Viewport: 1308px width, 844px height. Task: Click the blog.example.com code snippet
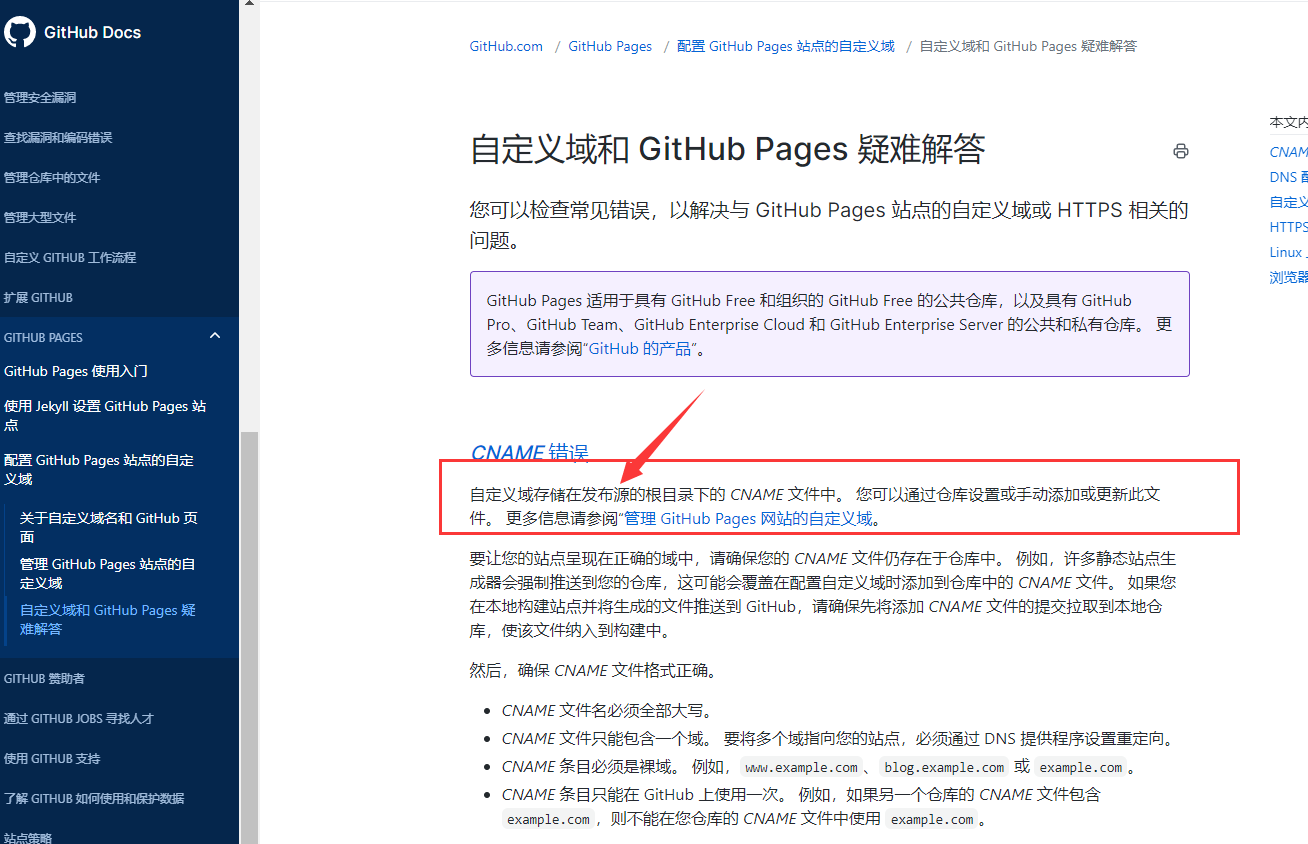tap(945, 768)
